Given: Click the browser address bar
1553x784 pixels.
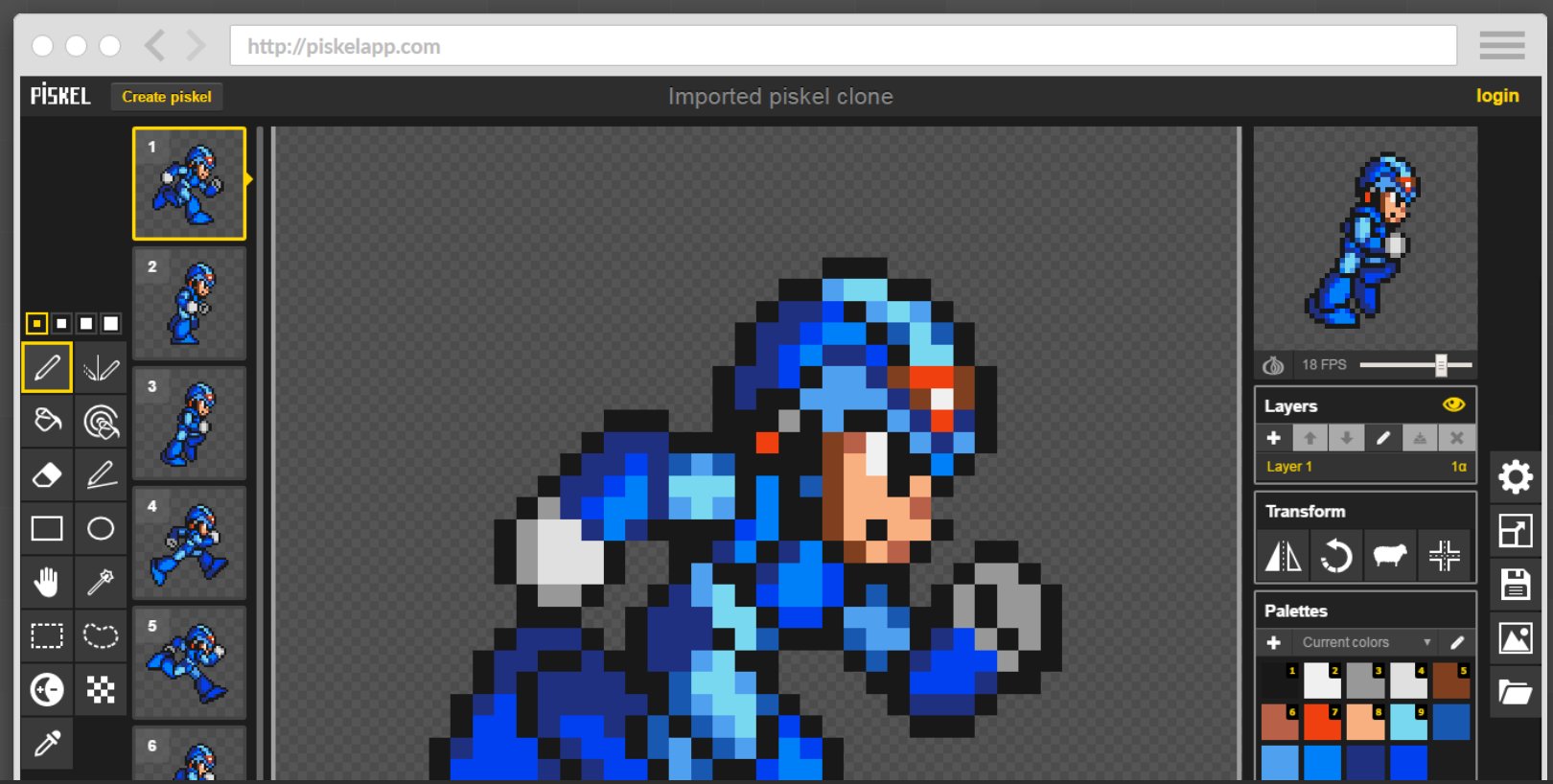Looking at the screenshot, I should (844, 46).
